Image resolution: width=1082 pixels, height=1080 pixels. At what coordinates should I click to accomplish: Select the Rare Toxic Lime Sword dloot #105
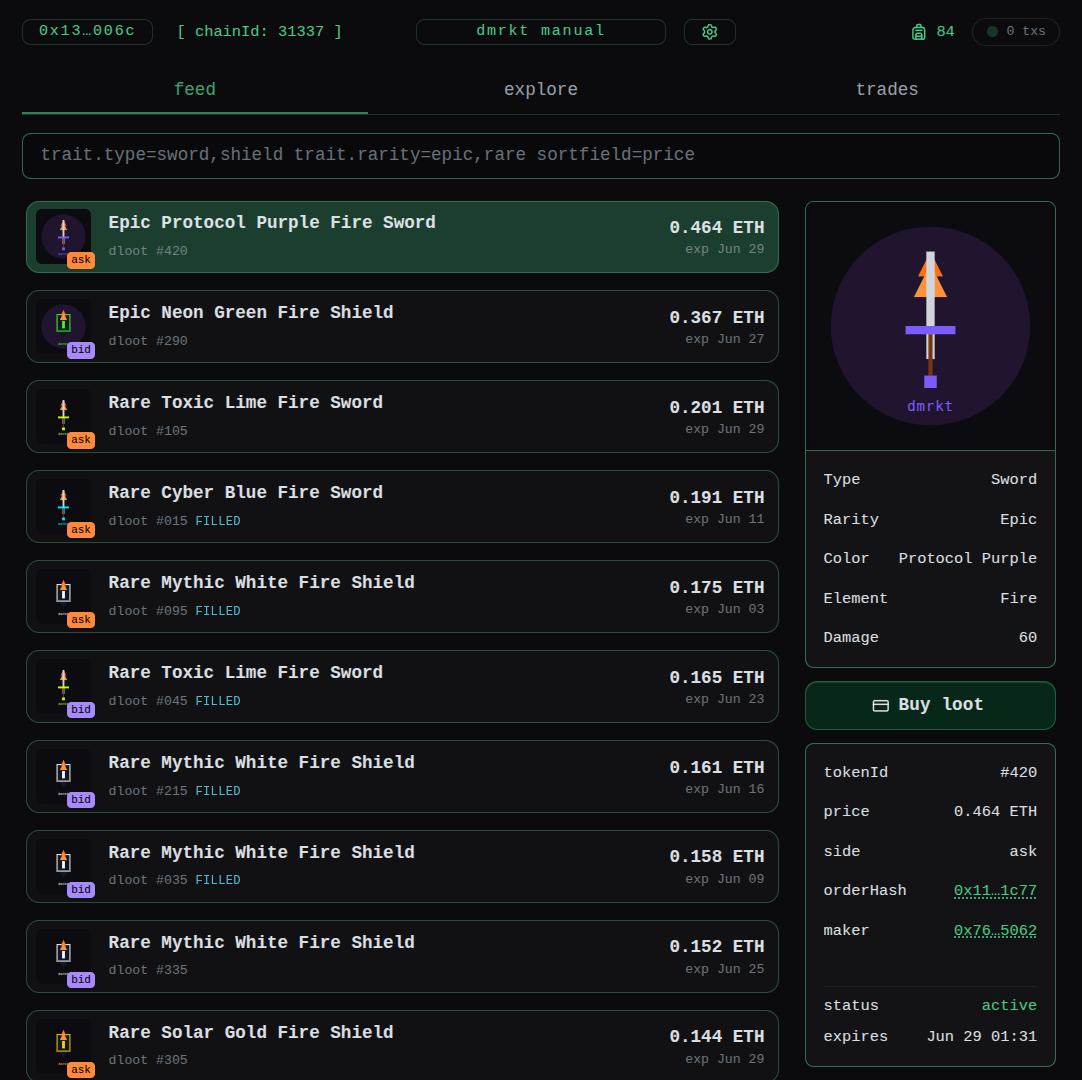click(x=402, y=417)
